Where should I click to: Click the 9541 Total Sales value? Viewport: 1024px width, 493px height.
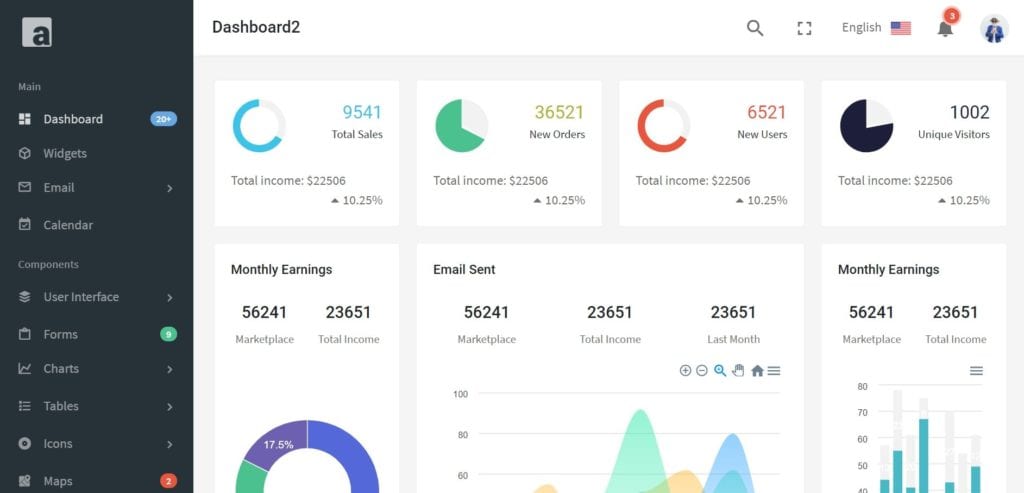pyautogui.click(x=362, y=112)
